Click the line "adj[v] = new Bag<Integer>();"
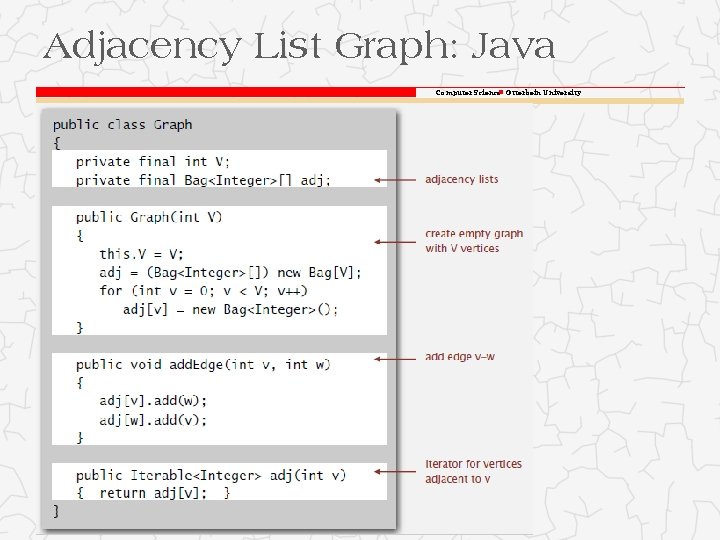720x540 pixels. point(231,309)
